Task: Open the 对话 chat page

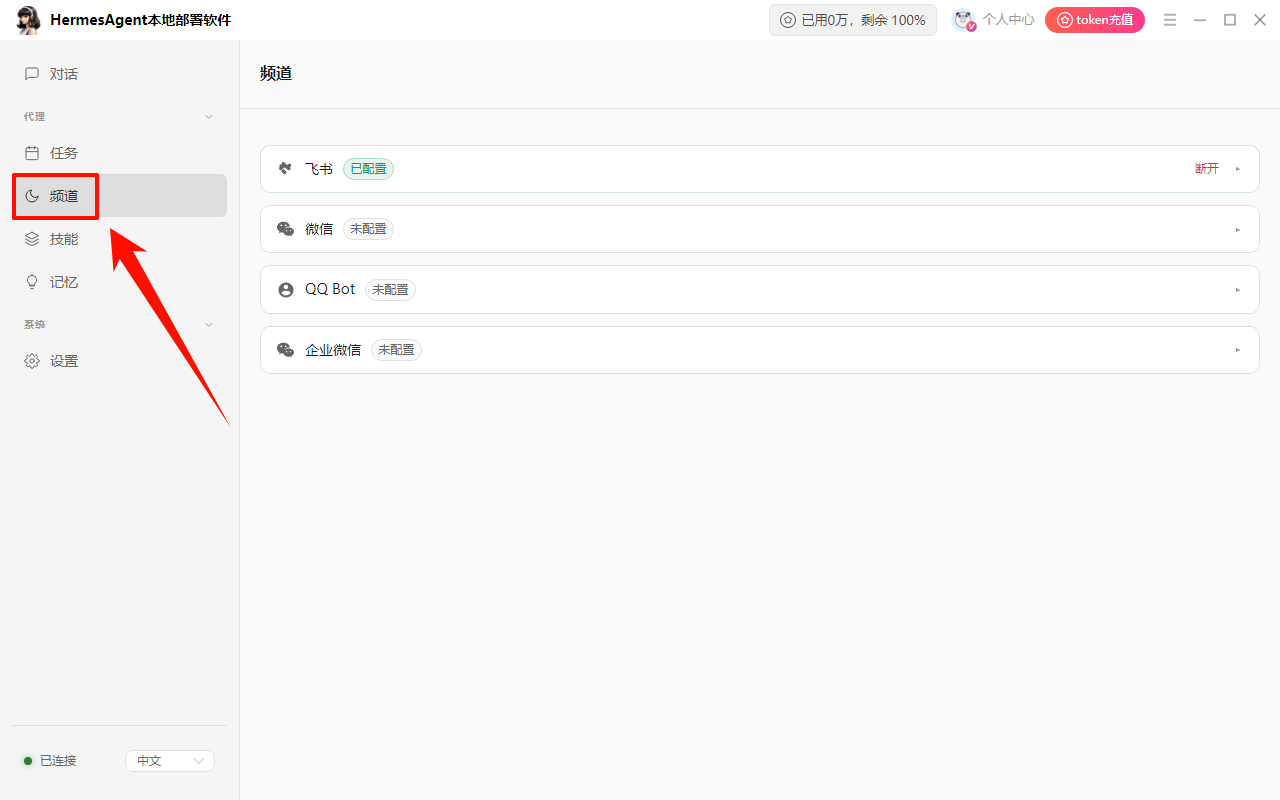Action: [x=120, y=74]
